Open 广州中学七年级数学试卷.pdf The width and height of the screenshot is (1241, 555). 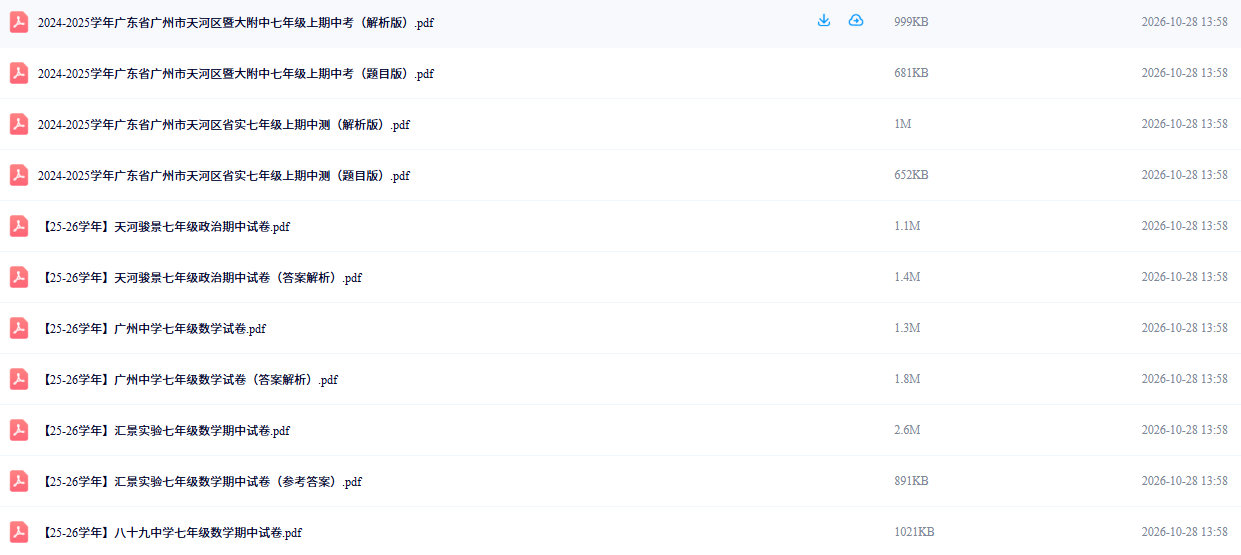click(x=152, y=329)
